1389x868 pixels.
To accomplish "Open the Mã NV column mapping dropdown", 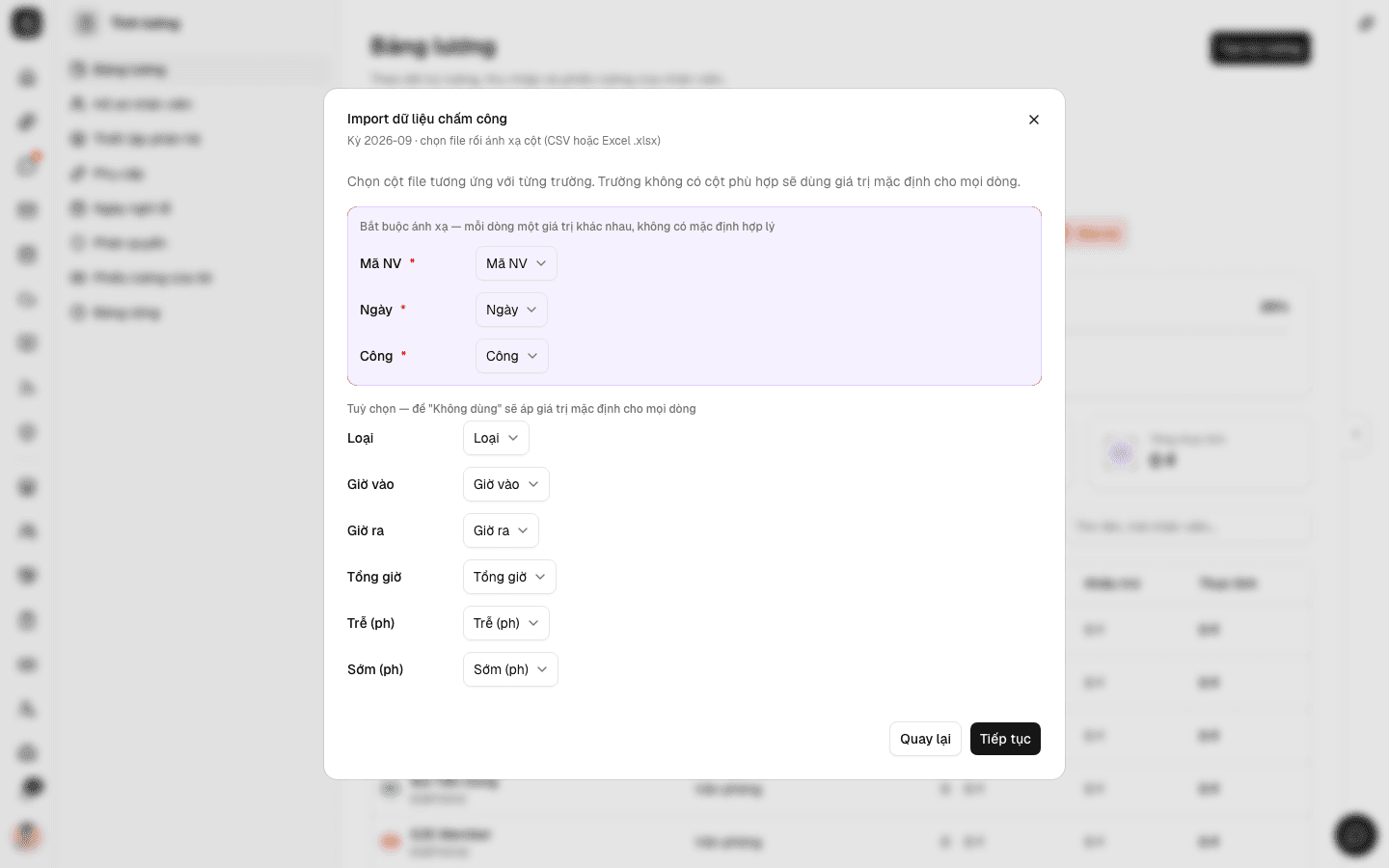I will click(516, 263).
